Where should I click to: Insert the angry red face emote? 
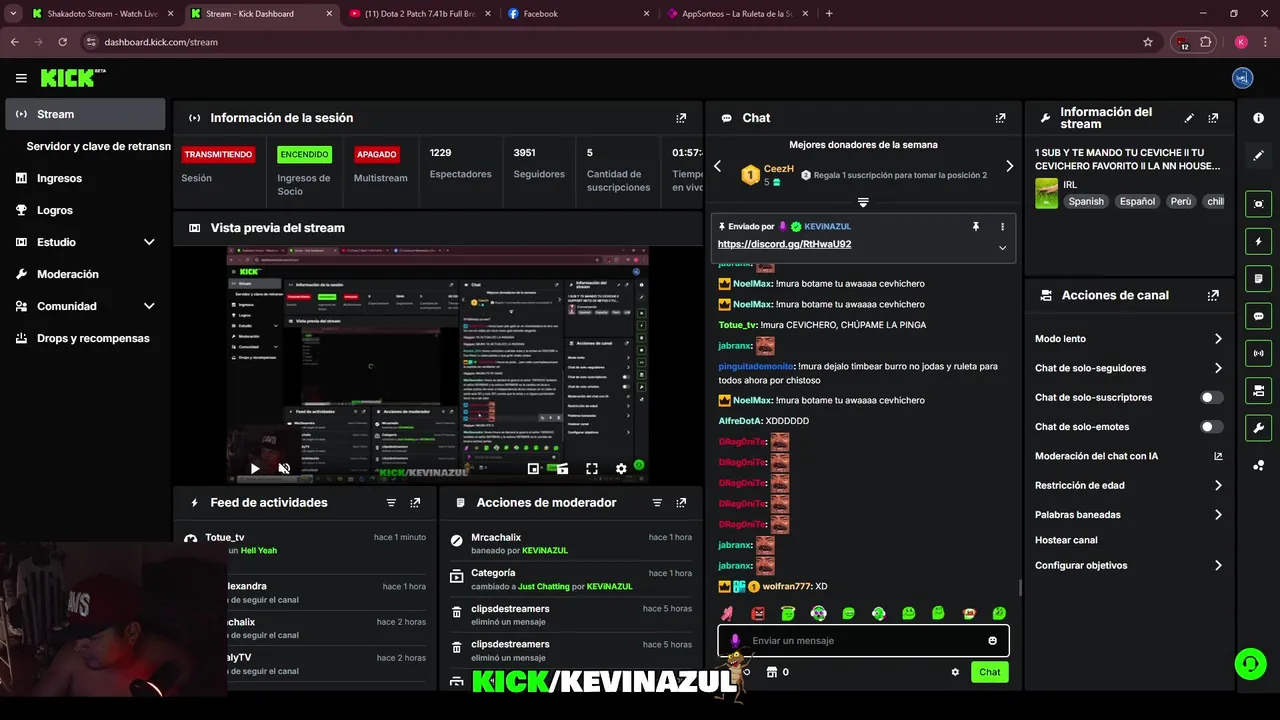click(758, 613)
